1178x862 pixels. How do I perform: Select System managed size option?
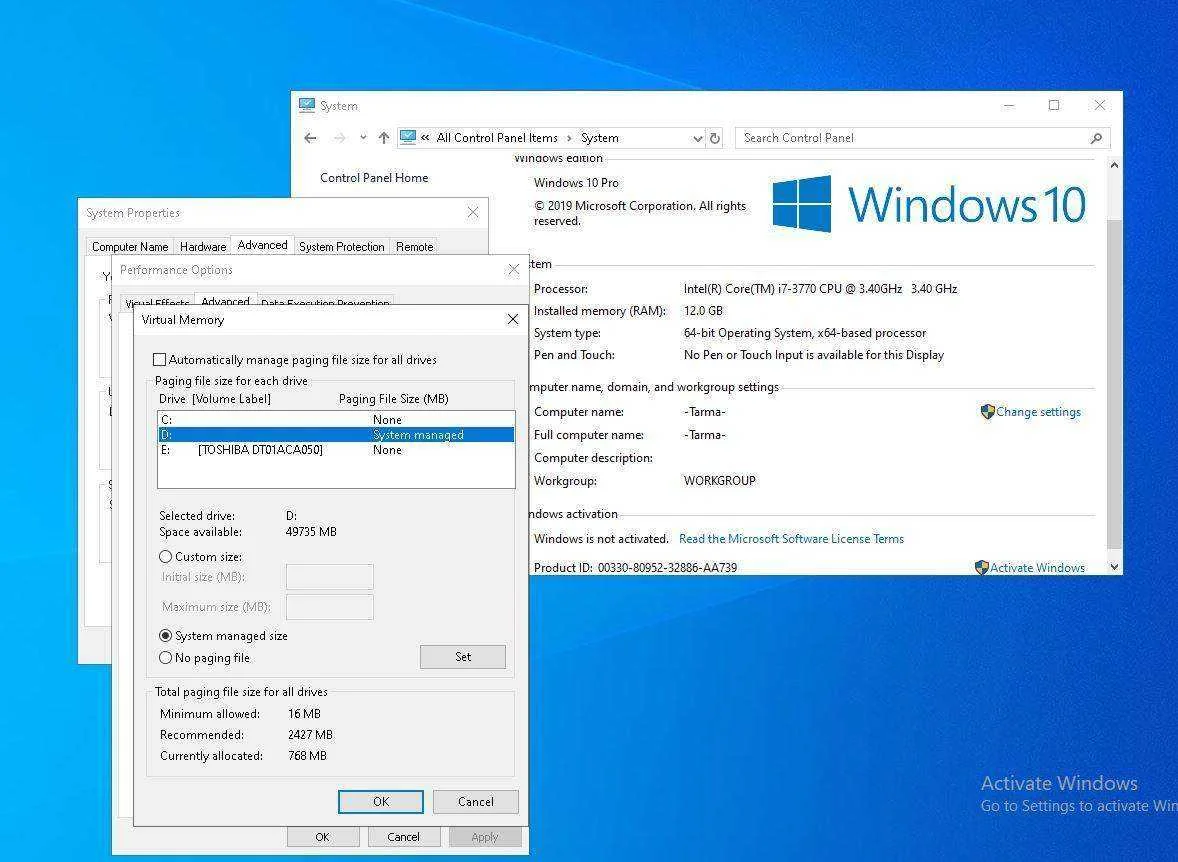(165, 636)
